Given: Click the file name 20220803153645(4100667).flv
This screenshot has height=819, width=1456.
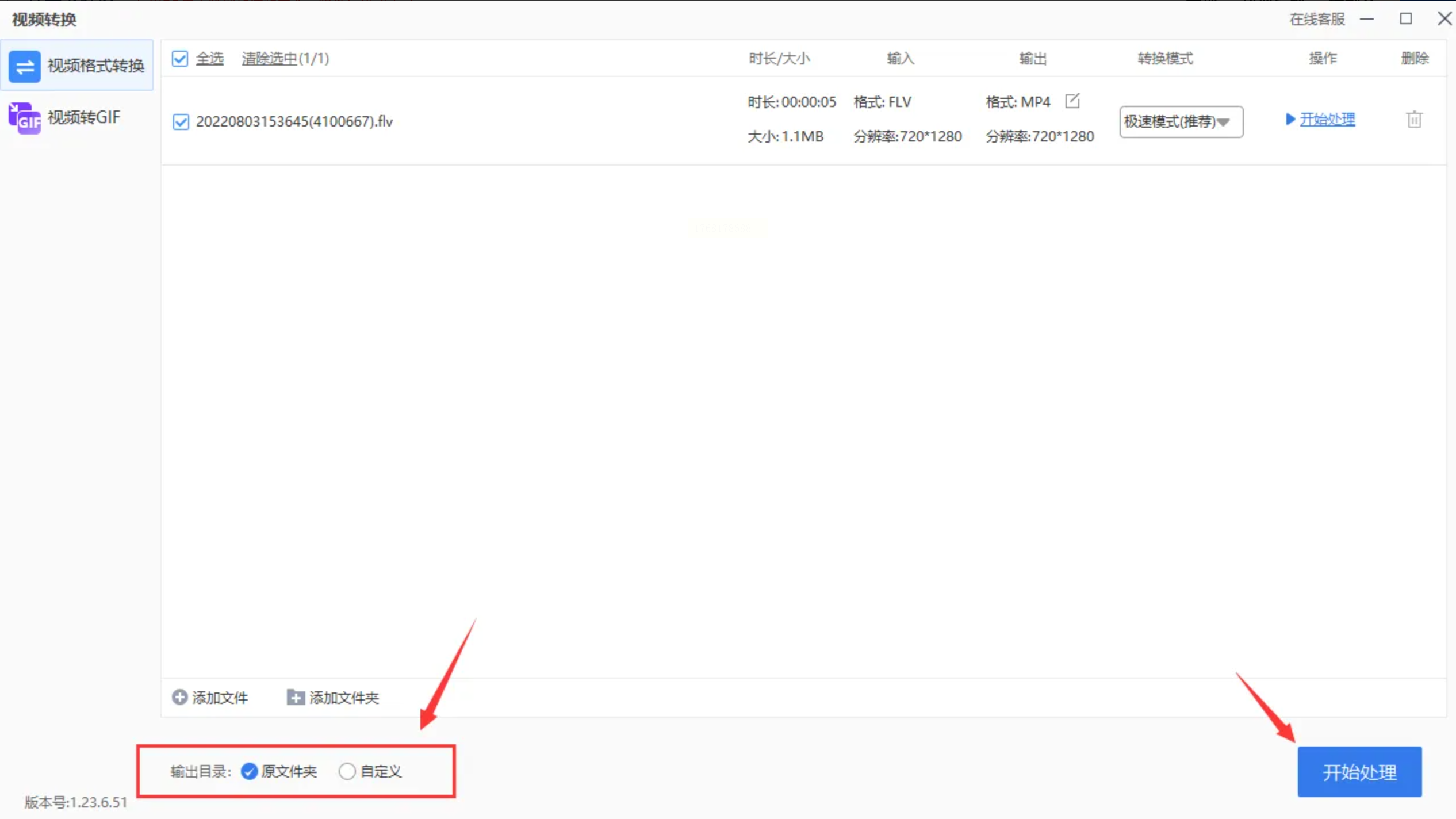Looking at the screenshot, I should [x=294, y=121].
